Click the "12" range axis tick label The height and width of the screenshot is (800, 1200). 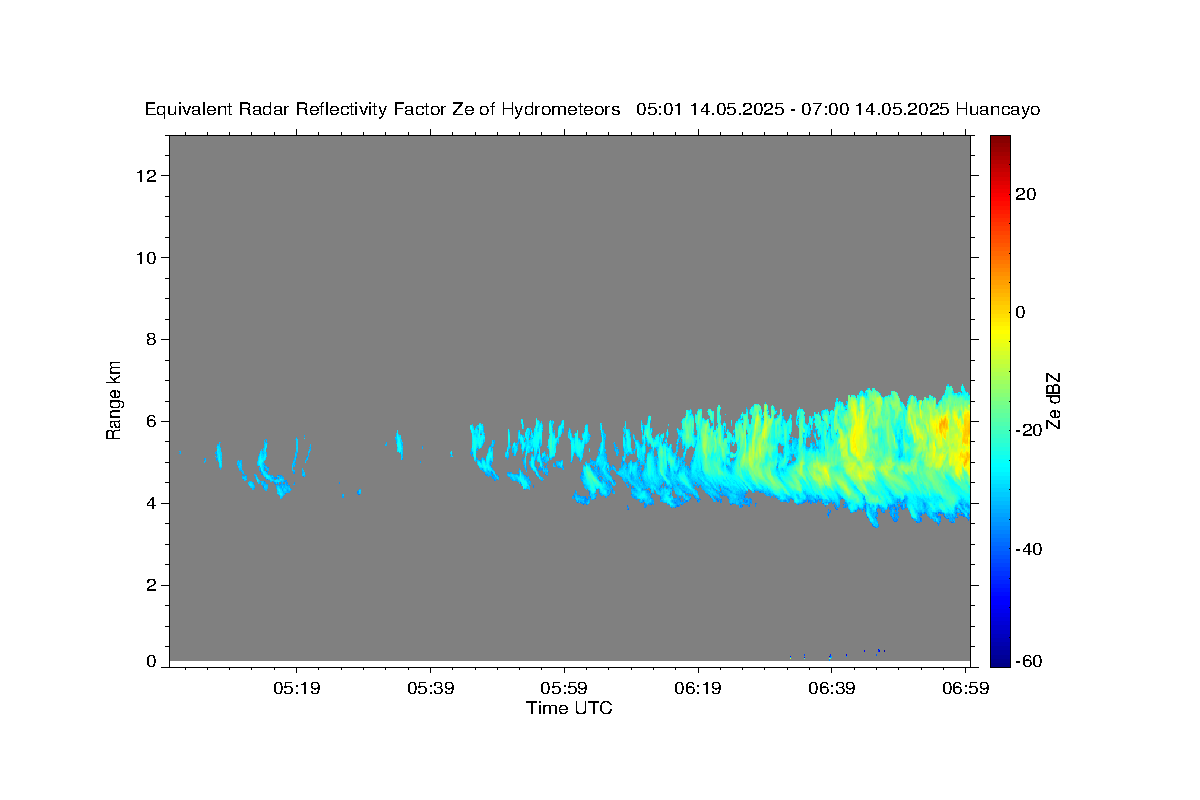(x=148, y=176)
